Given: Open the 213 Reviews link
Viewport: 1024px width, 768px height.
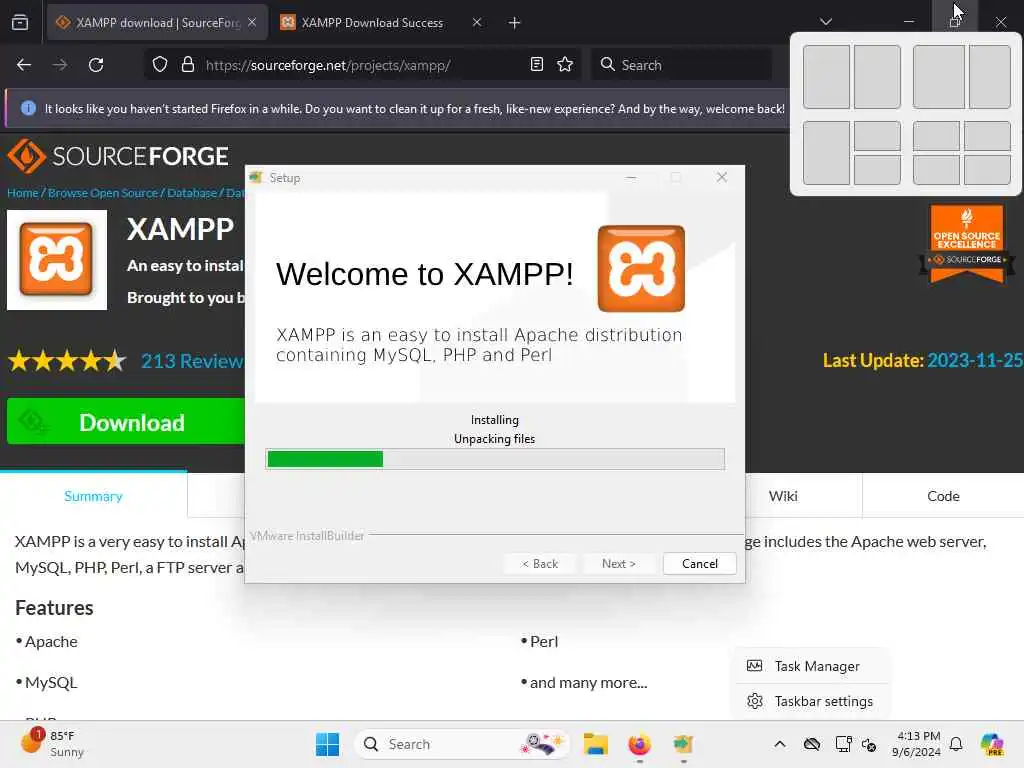Looking at the screenshot, I should pos(192,361).
